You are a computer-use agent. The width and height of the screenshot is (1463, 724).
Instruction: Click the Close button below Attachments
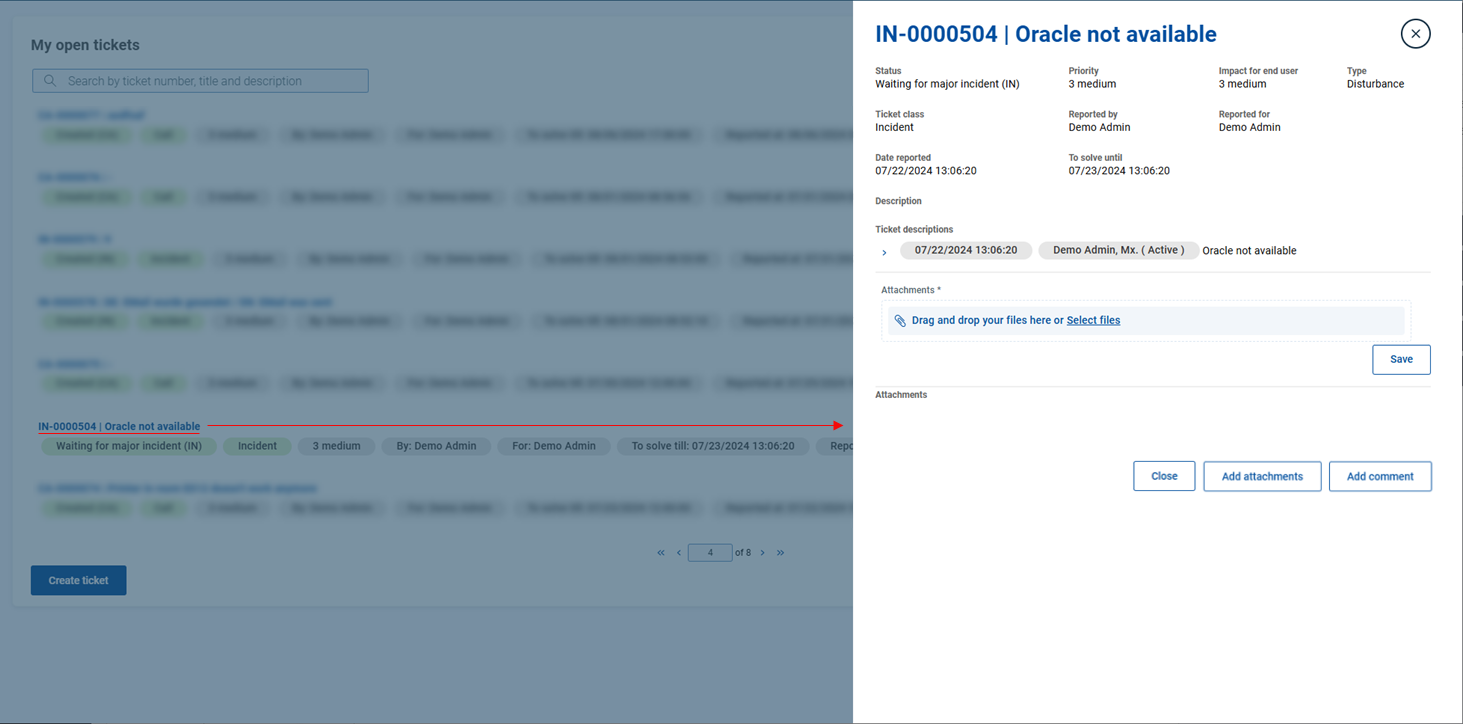pyautogui.click(x=1164, y=476)
